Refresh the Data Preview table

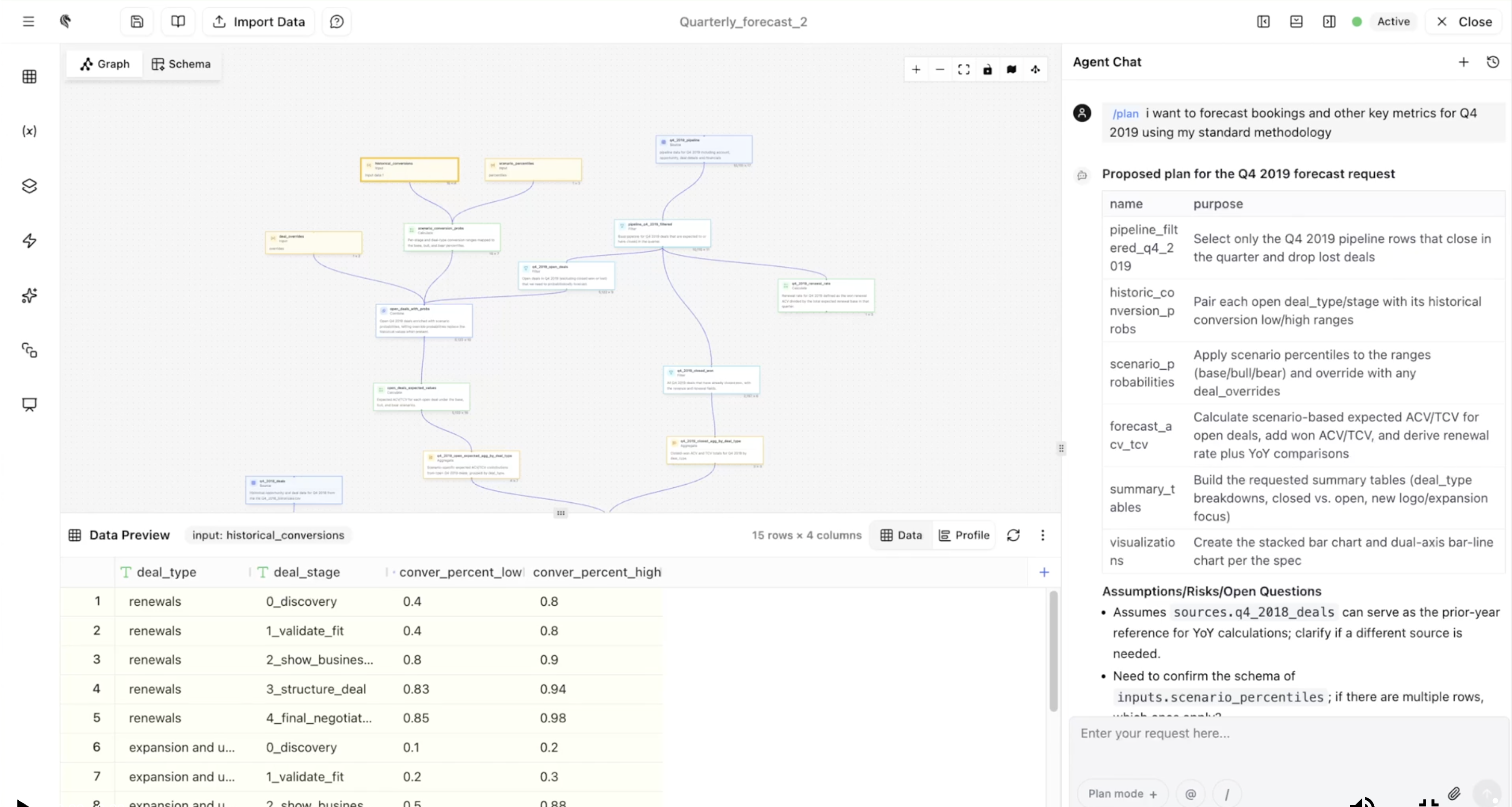point(1014,535)
